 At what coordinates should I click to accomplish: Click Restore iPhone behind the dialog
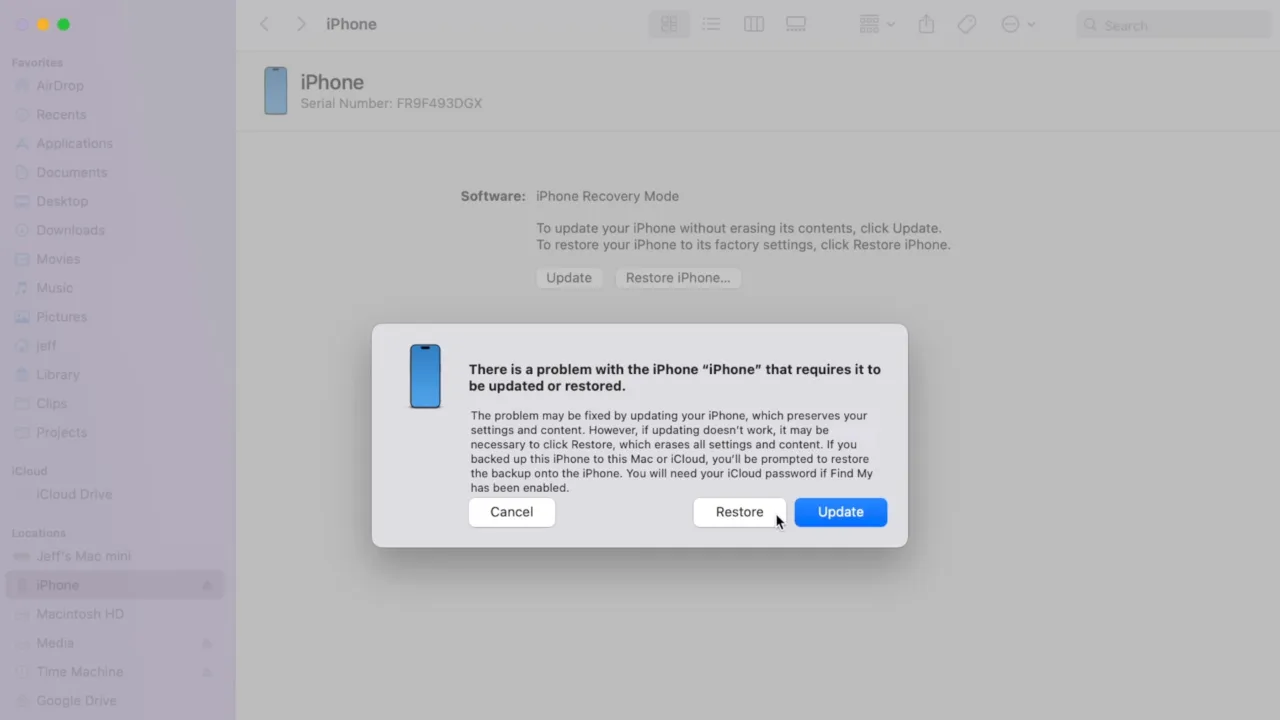(679, 277)
